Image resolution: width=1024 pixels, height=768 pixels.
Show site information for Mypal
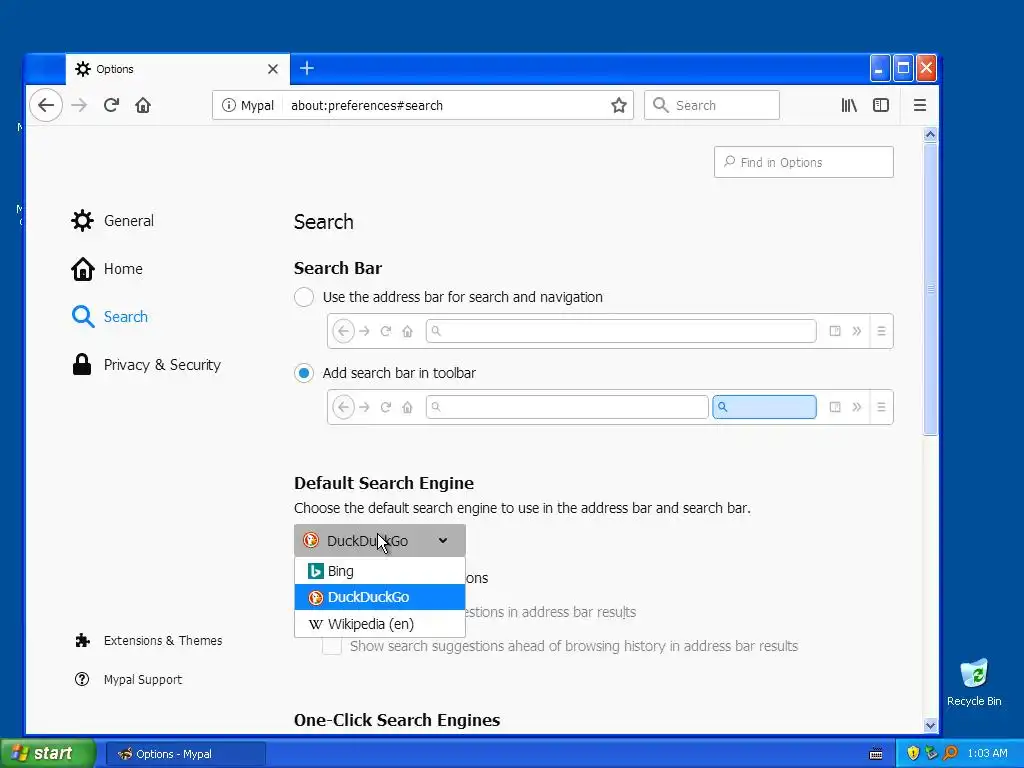click(x=248, y=105)
